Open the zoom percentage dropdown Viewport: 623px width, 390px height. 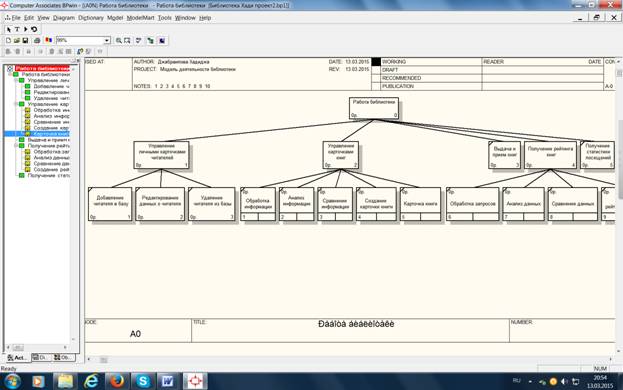click(x=107, y=41)
